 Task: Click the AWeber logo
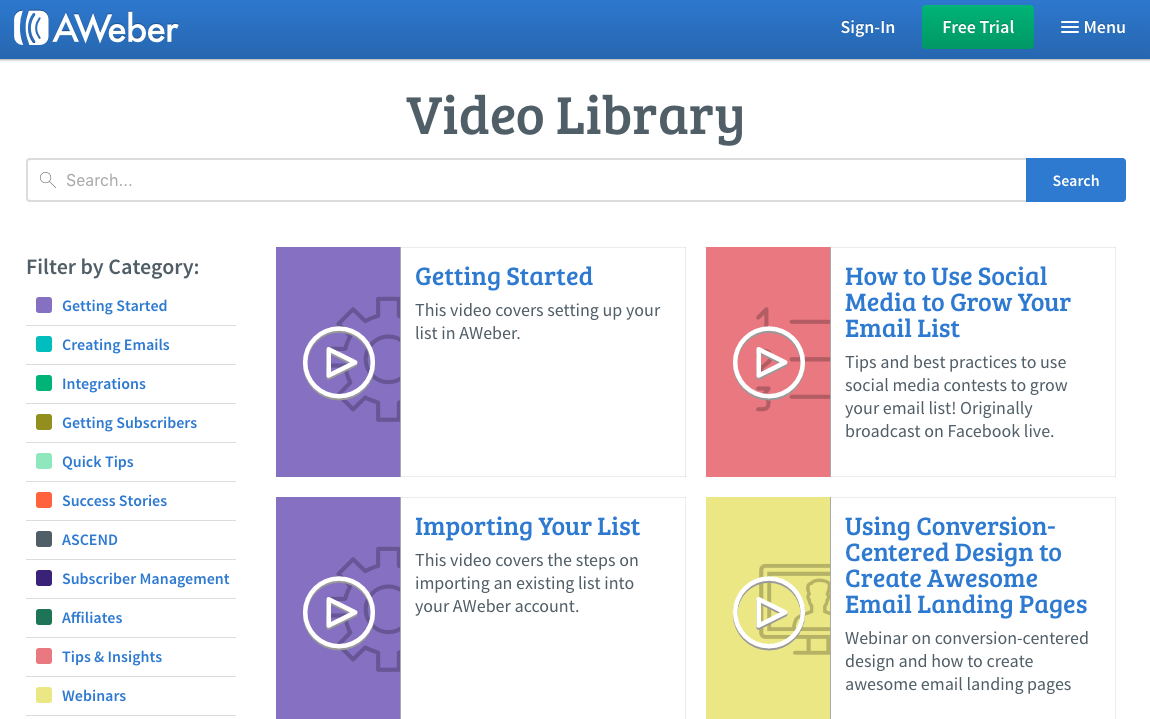(x=96, y=29)
